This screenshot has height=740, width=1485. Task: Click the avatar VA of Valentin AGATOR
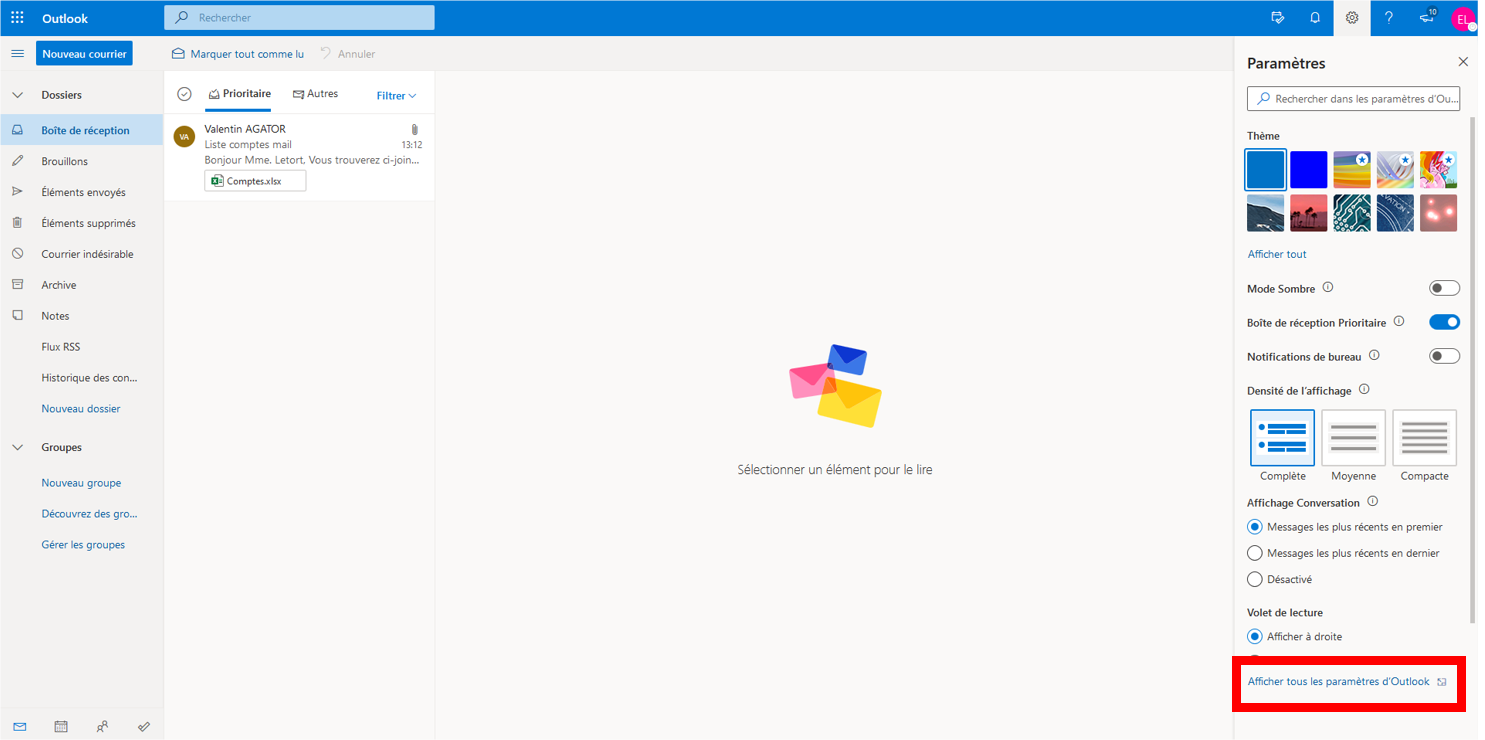point(184,137)
